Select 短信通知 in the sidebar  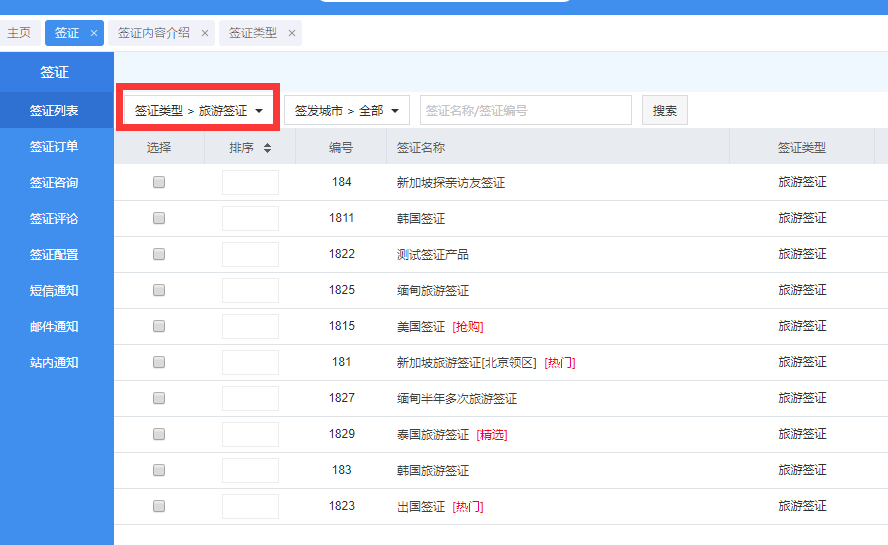tap(54, 291)
